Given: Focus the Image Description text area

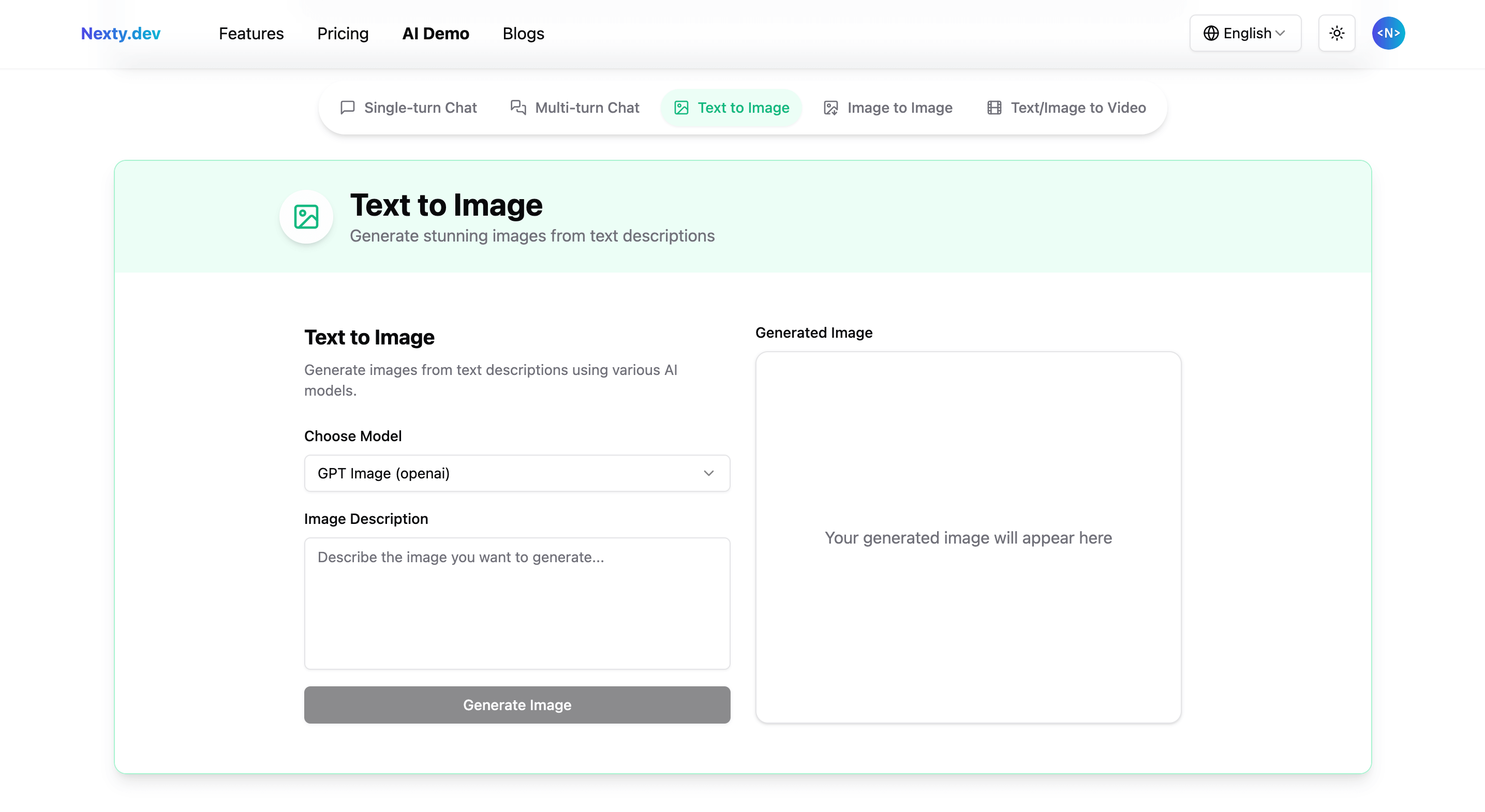Looking at the screenshot, I should 517,604.
